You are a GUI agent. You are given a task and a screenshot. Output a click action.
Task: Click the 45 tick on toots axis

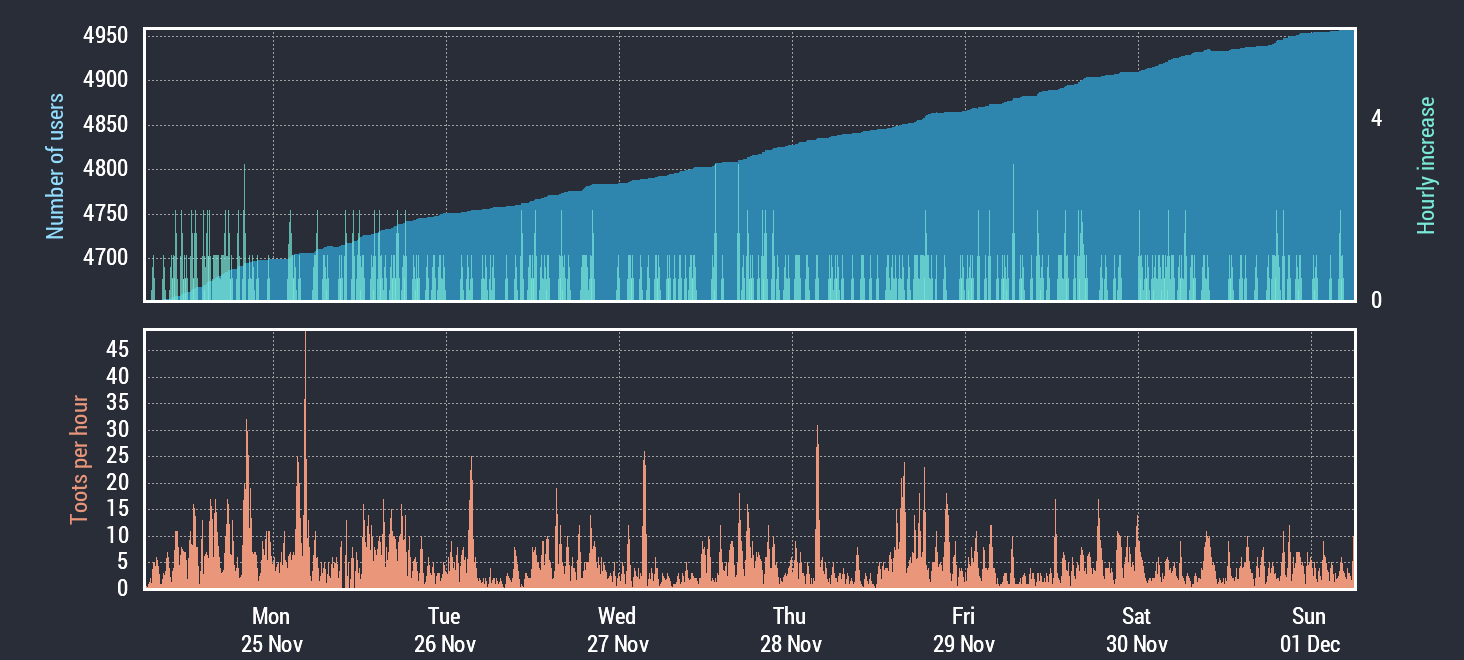pos(117,350)
